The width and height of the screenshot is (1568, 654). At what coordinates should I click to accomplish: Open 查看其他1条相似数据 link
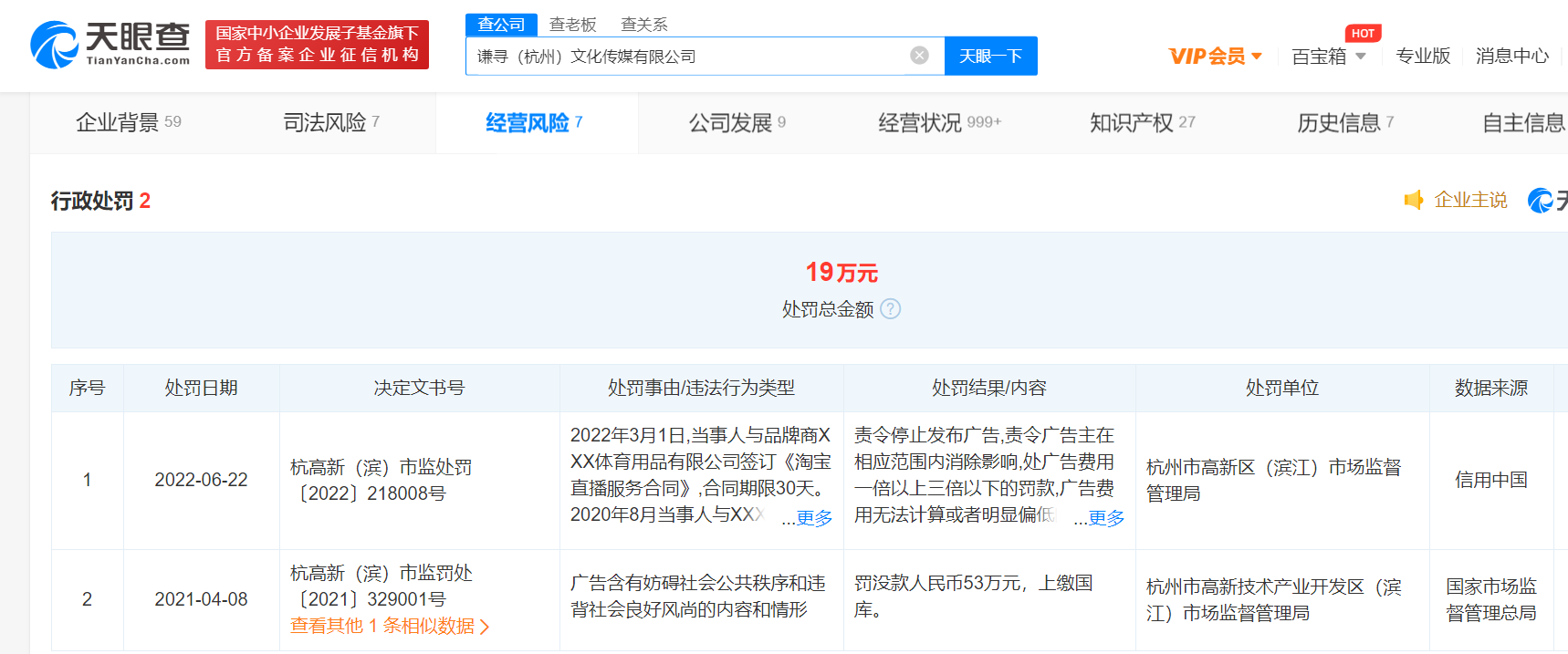[x=390, y=626]
